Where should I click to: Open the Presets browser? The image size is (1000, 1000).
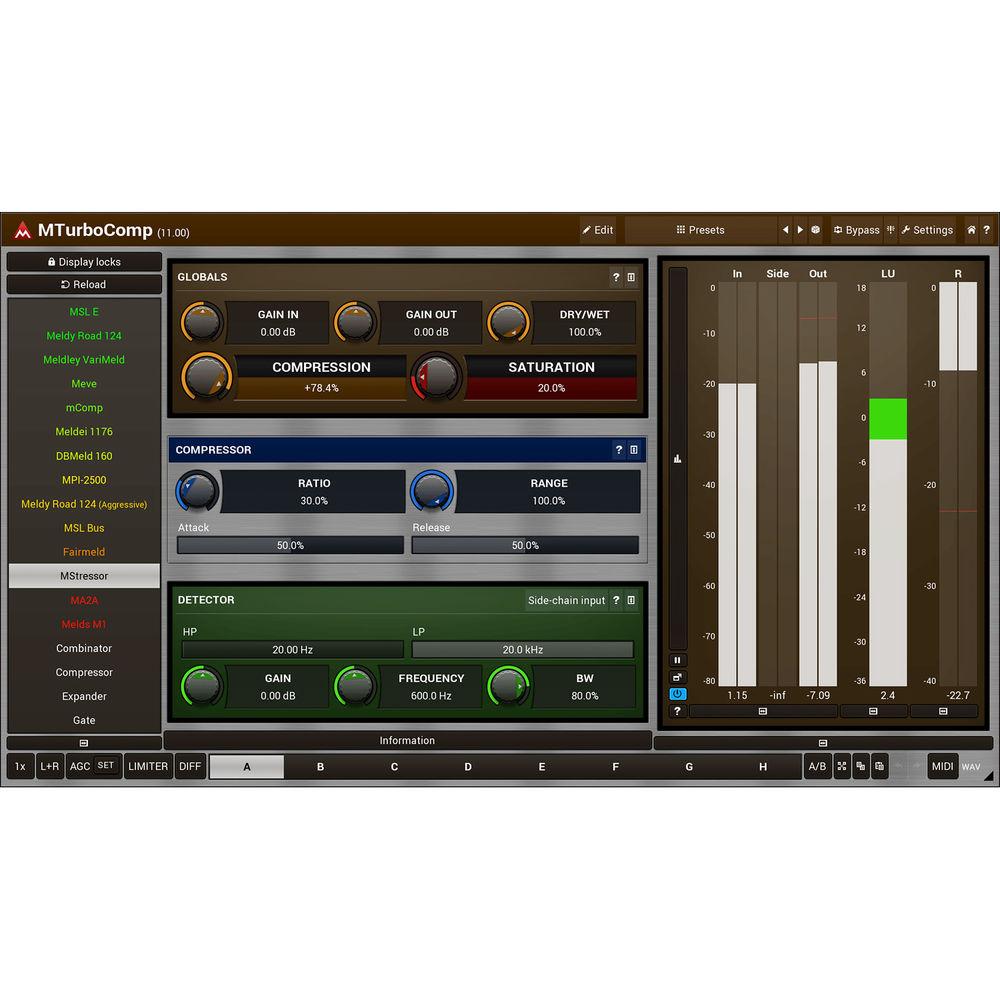pos(700,230)
